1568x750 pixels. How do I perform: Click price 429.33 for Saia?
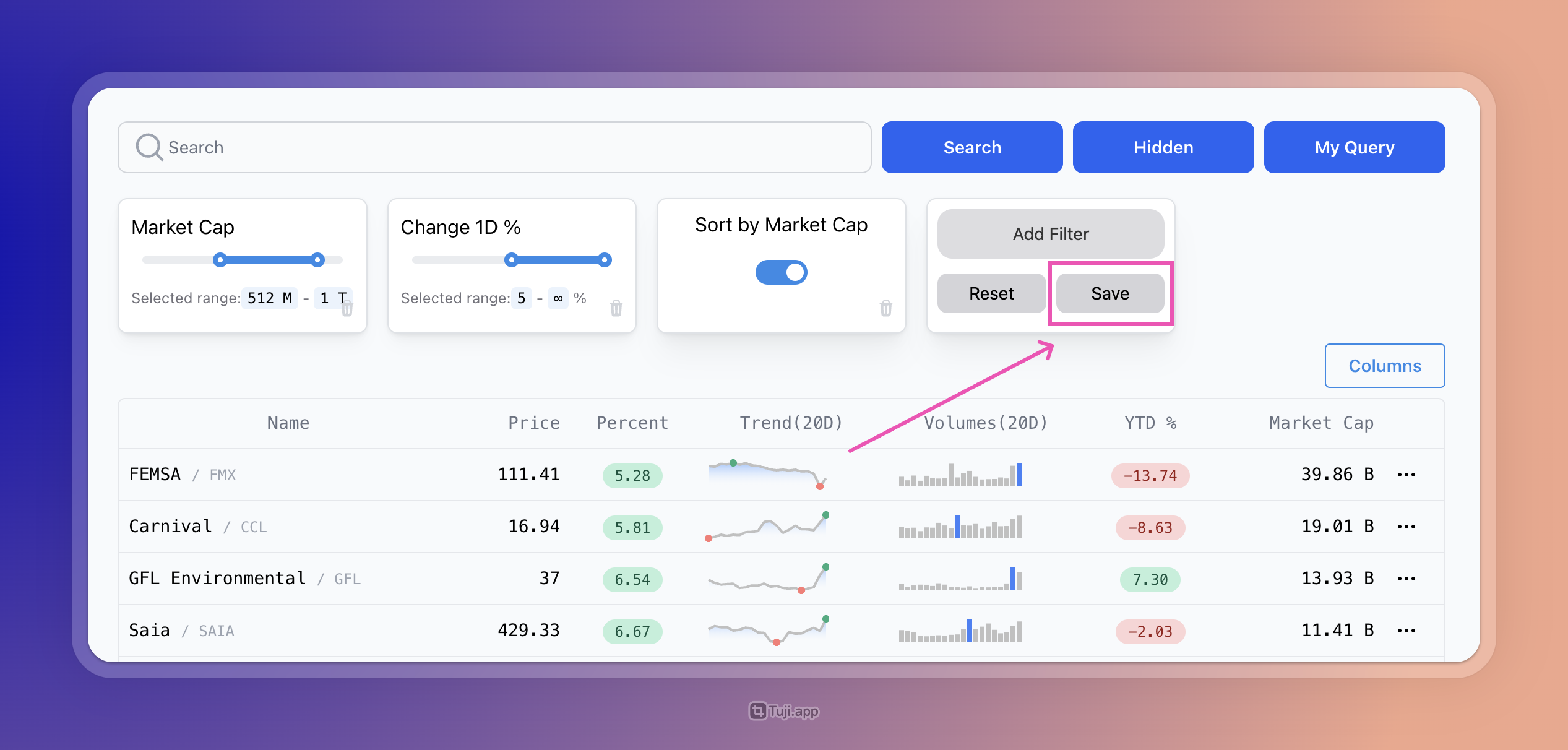528,631
